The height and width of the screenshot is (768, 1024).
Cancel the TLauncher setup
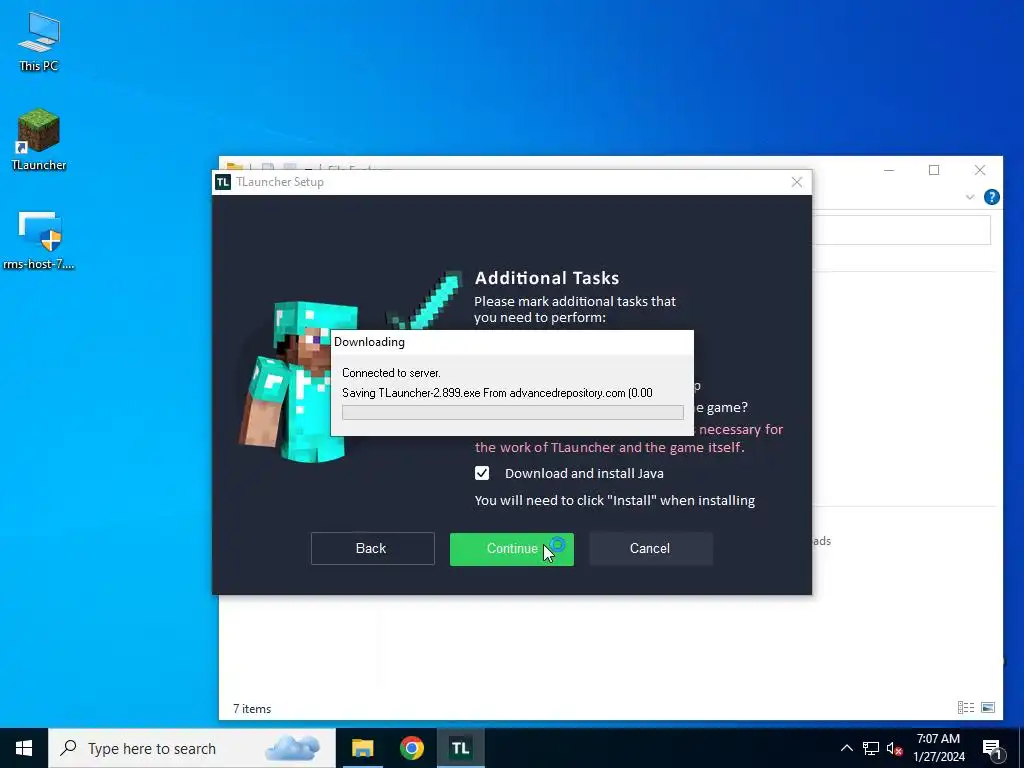click(x=650, y=549)
